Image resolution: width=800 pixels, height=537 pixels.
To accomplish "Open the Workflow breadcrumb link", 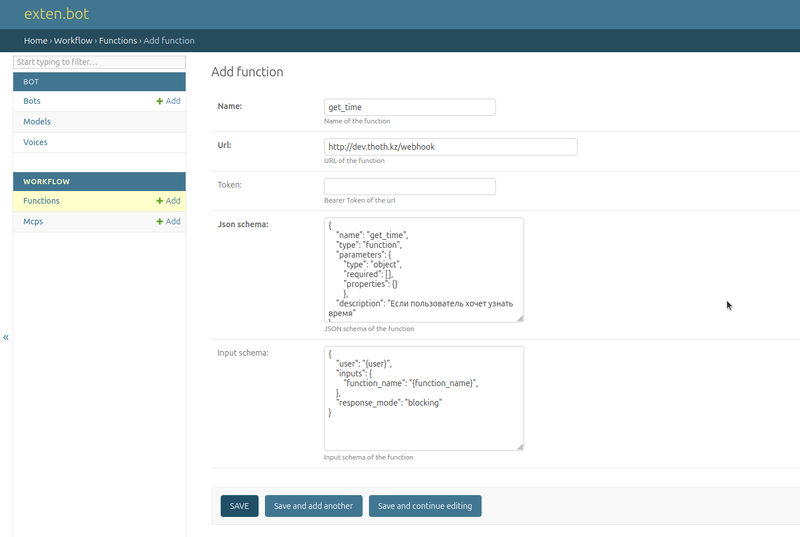I will (73, 41).
